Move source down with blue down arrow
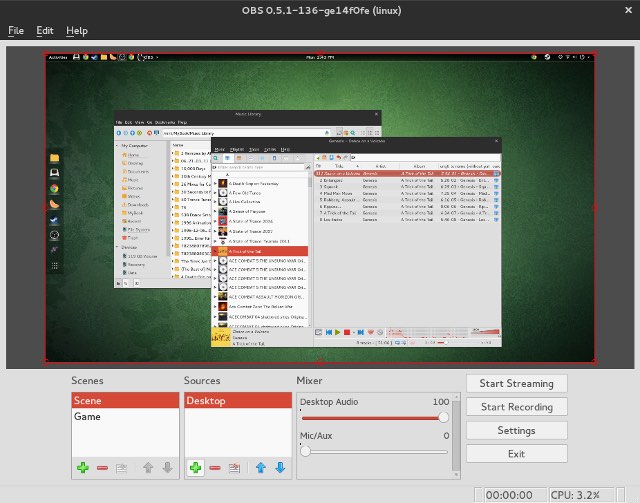Screen dimensions: 640x503 click(x=280, y=468)
